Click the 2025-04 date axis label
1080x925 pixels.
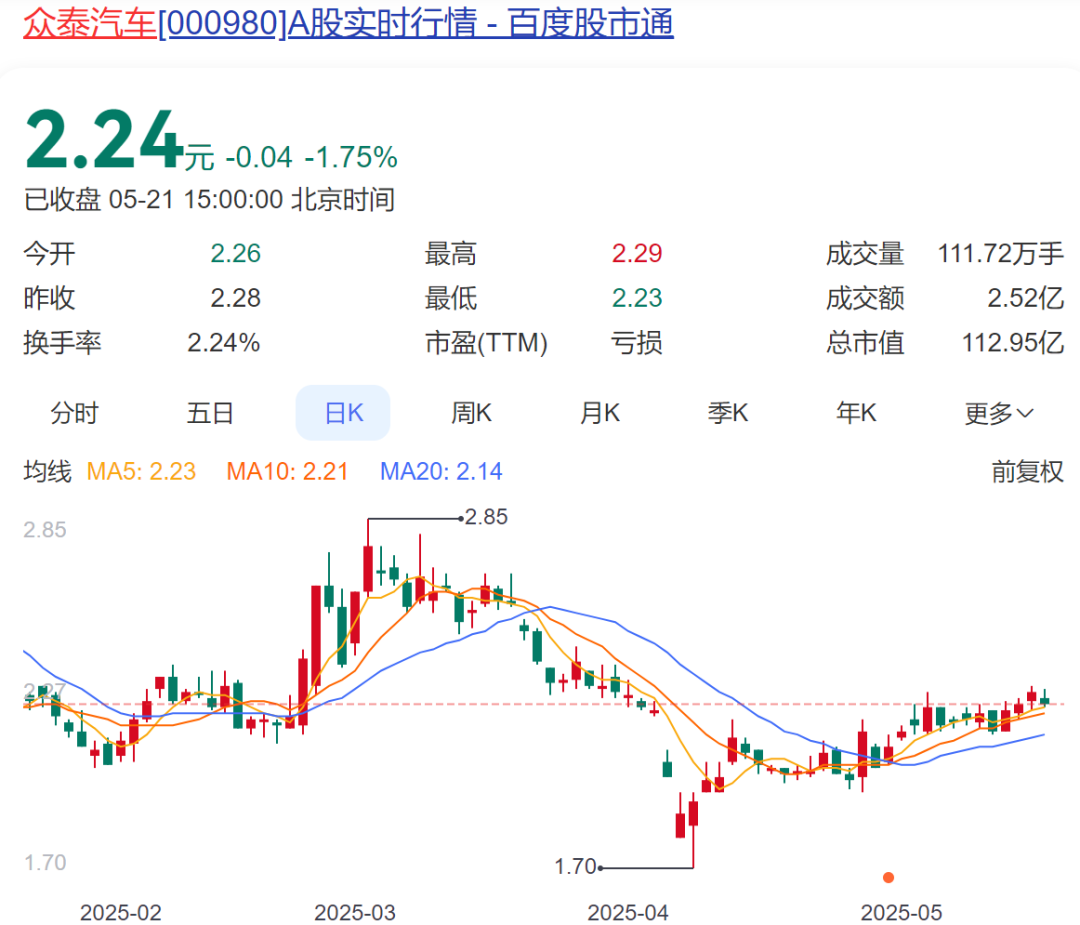(x=627, y=913)
